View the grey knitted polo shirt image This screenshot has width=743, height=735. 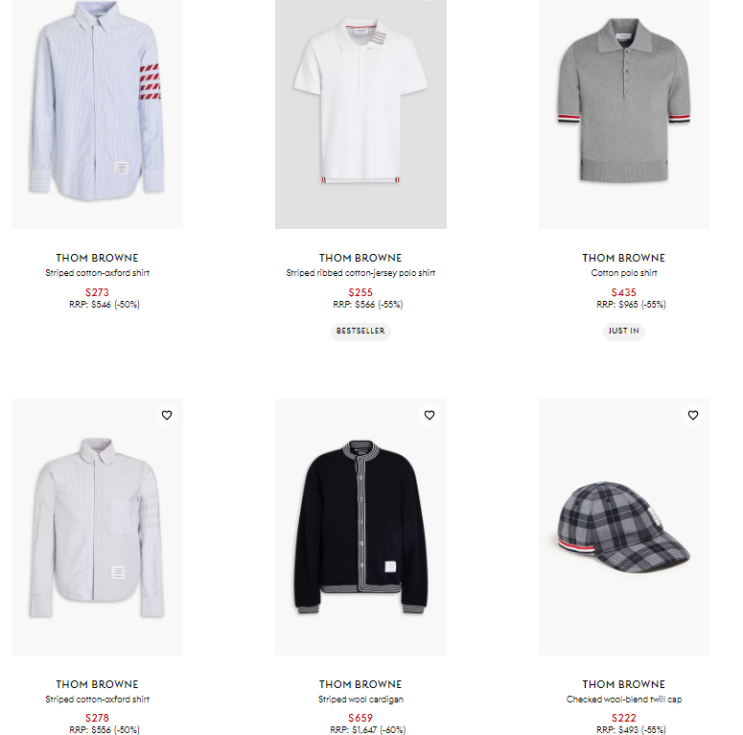(624, 114)
